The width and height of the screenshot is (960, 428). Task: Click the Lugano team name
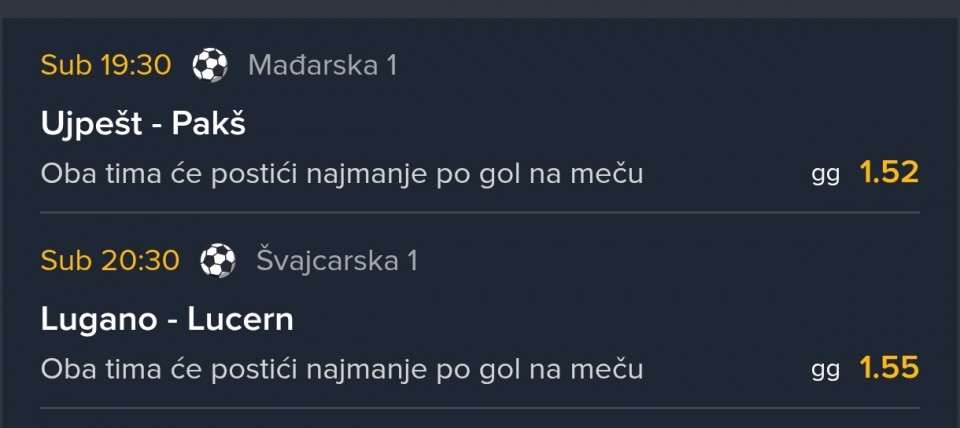pyautogui.click(x=100, y=321)
